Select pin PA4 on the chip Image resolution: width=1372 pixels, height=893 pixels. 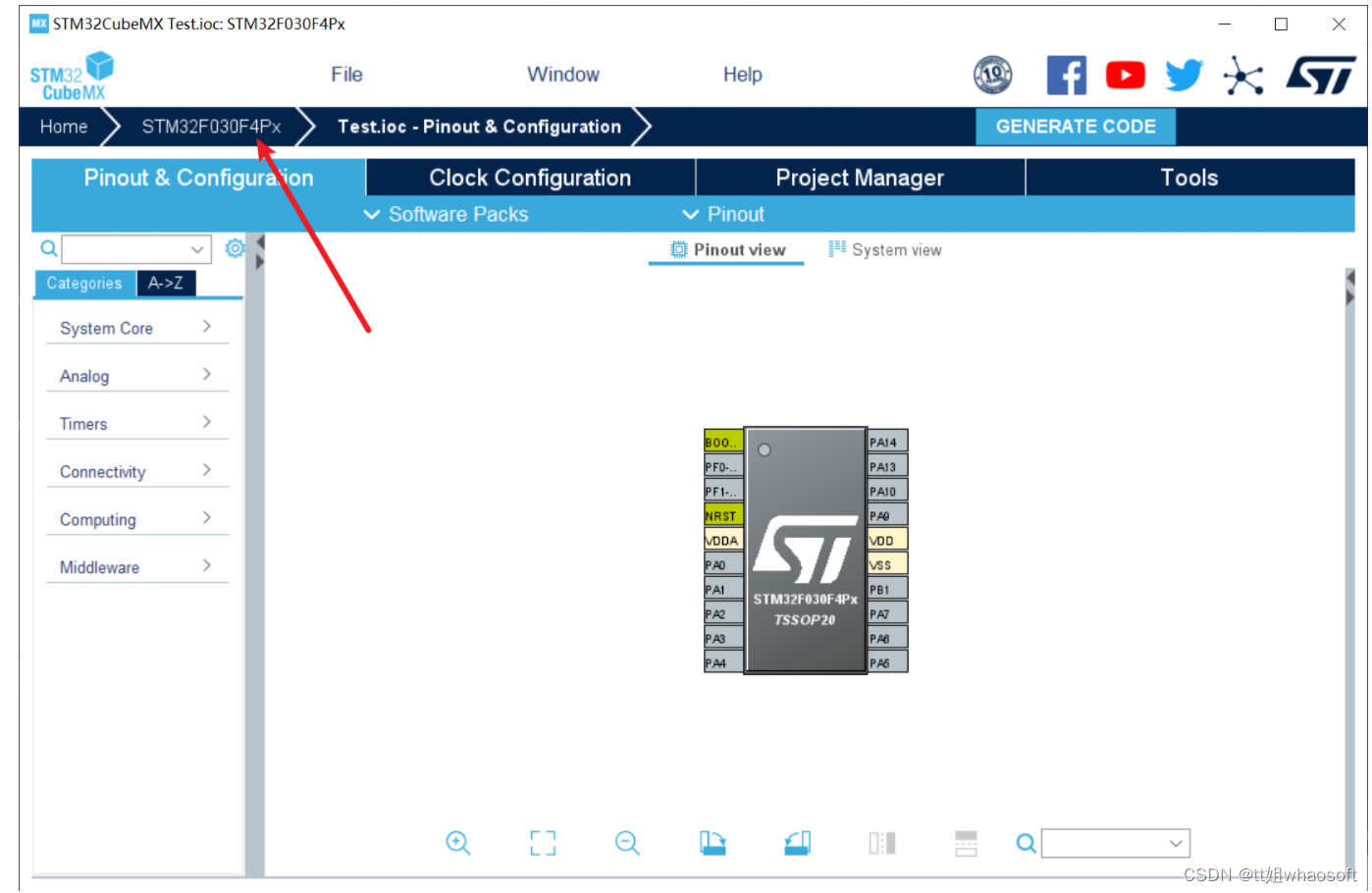(x=723, y=662)
